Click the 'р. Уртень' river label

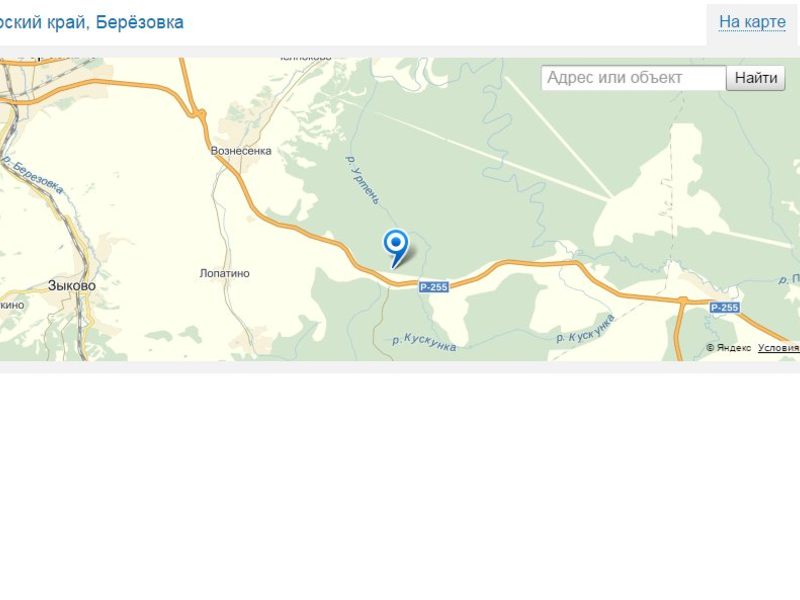(x=363, y=180)
